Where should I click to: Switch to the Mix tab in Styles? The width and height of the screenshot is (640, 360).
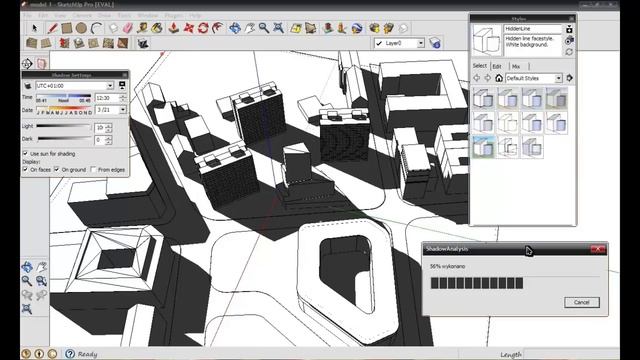(x=516, y=66)
